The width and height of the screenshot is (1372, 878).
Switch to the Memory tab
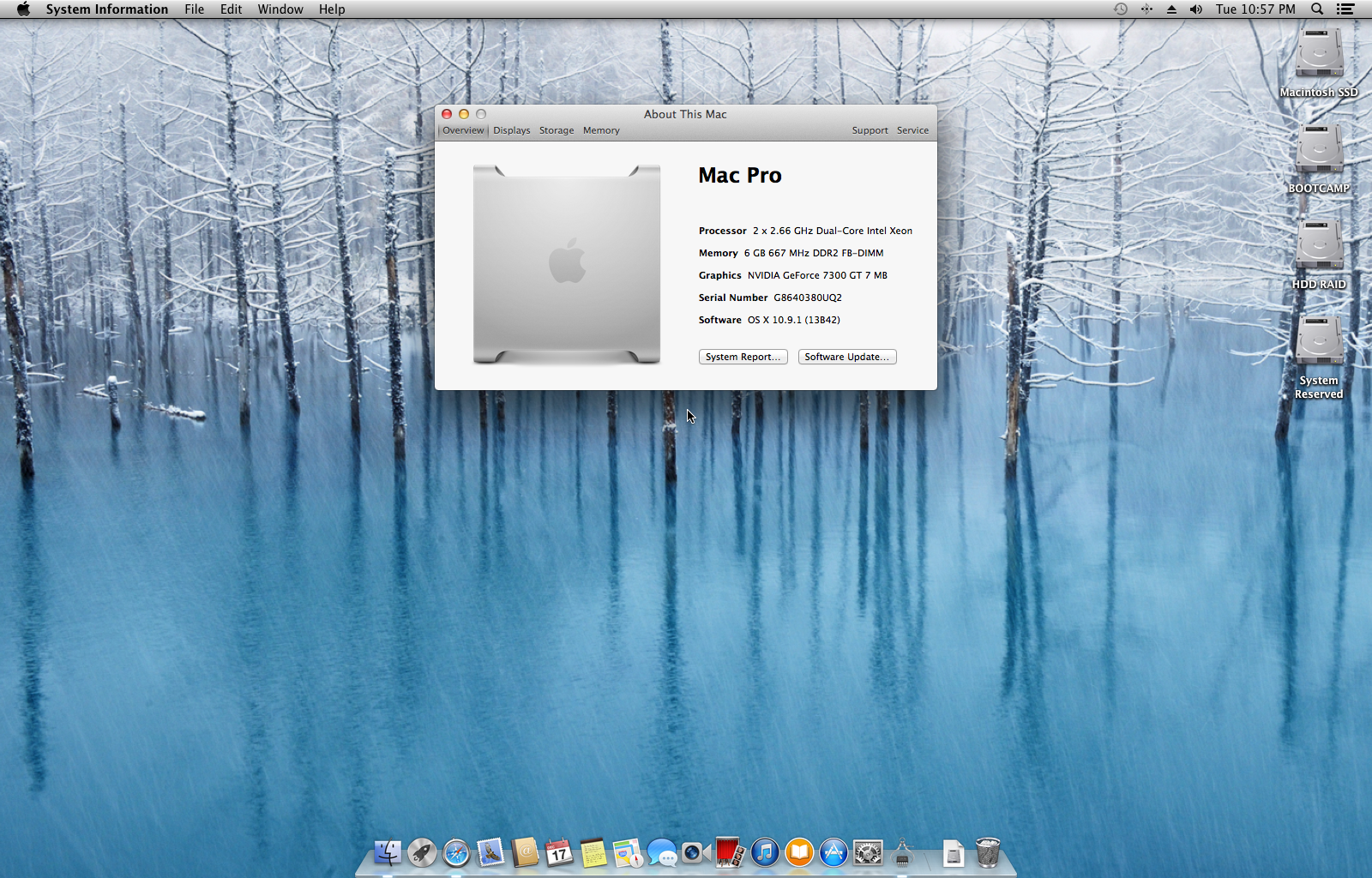(601, 130)
